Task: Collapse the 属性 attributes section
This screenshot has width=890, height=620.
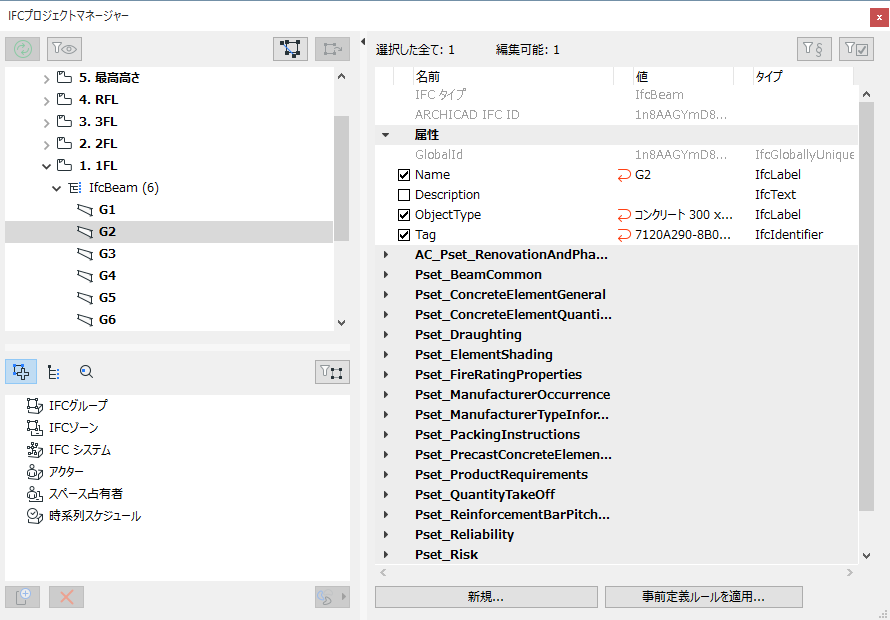Action: tap(386, 135)
